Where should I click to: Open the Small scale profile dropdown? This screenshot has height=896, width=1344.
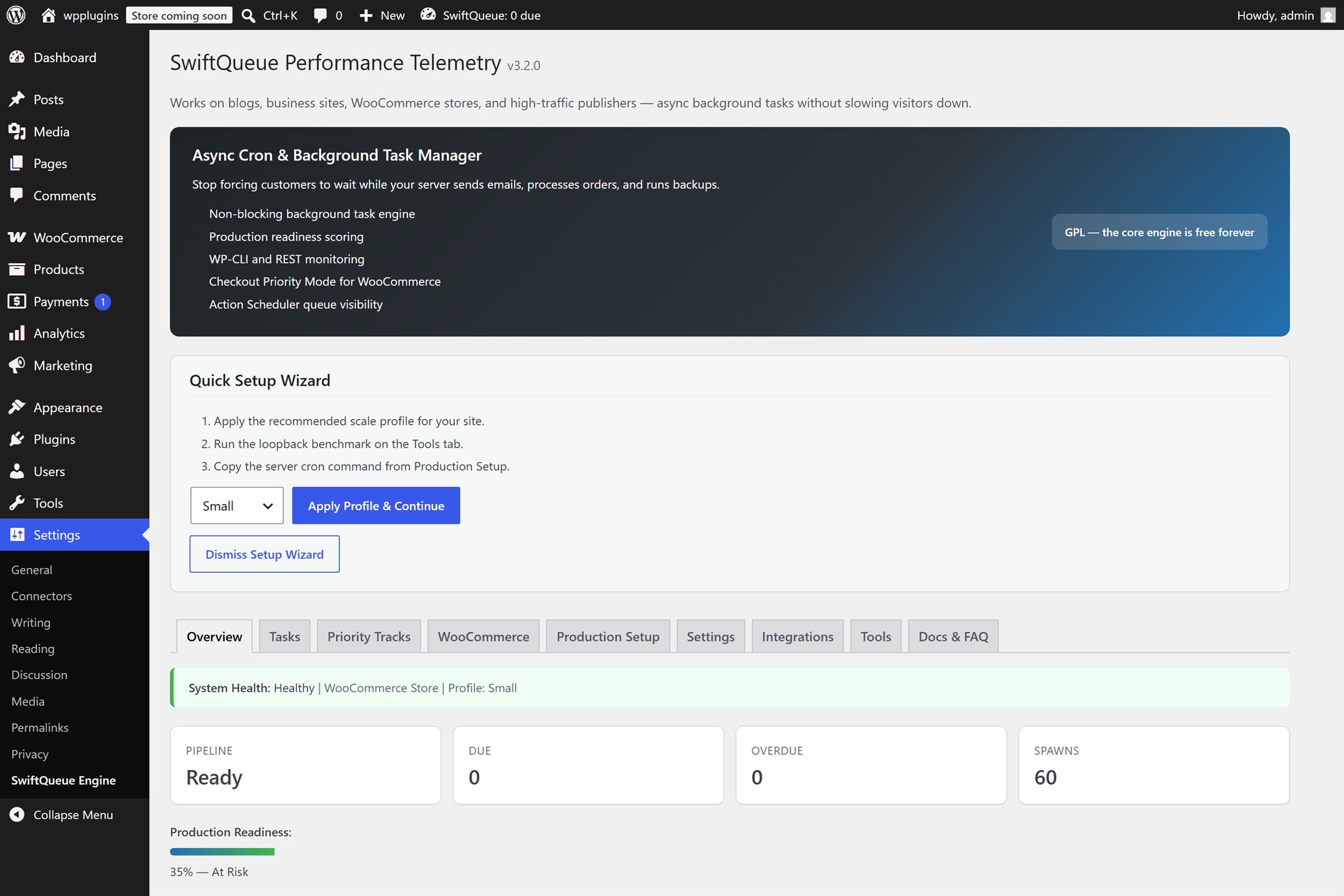[x=236, y=505]
